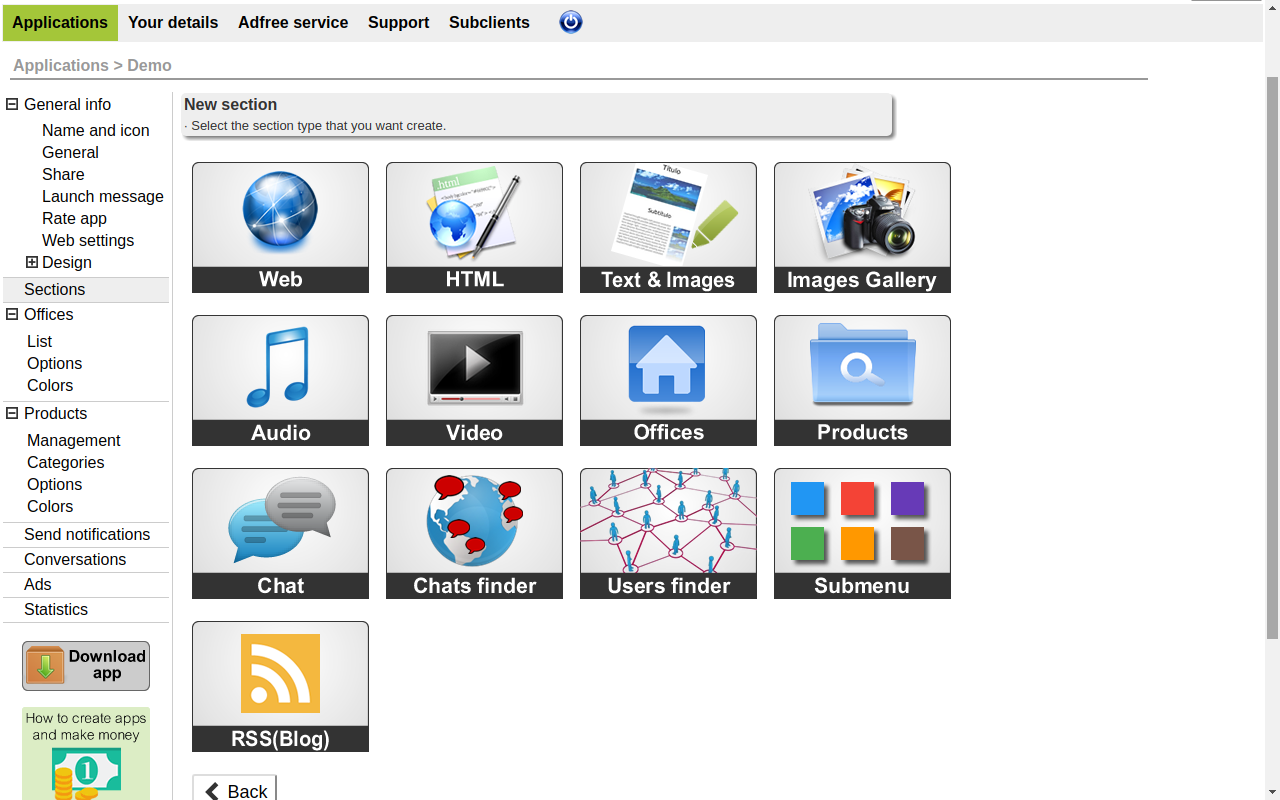Collapse the Products tree node
Image resolution: width=1280 pixels, height=800 pixels.
coord(12,413)
